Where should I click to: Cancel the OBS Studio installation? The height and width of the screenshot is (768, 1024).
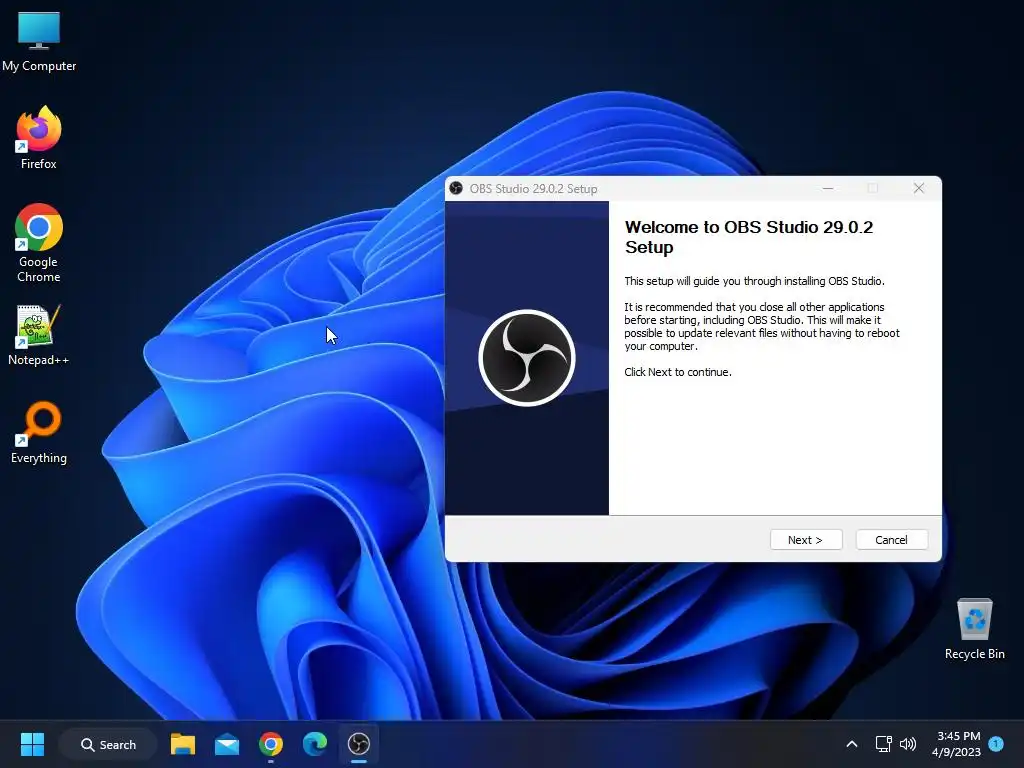pos(891,539)
